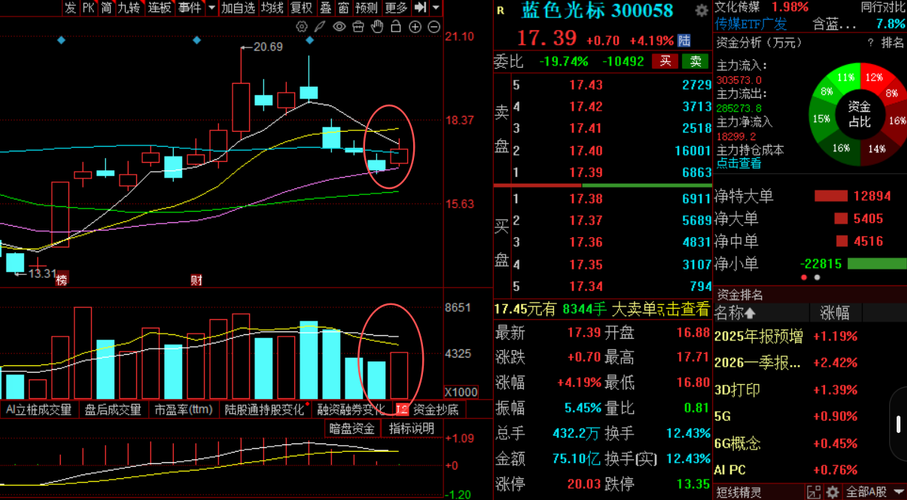Switch to 资金抄底 tab

(x=436, y=410)
